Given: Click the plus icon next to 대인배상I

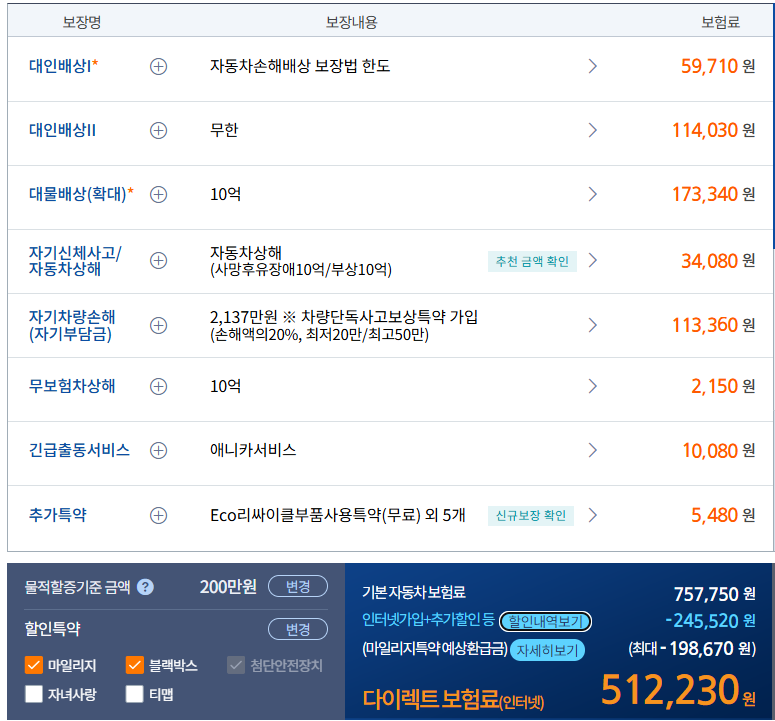Looking at the screenshot, I should (158, 66).
